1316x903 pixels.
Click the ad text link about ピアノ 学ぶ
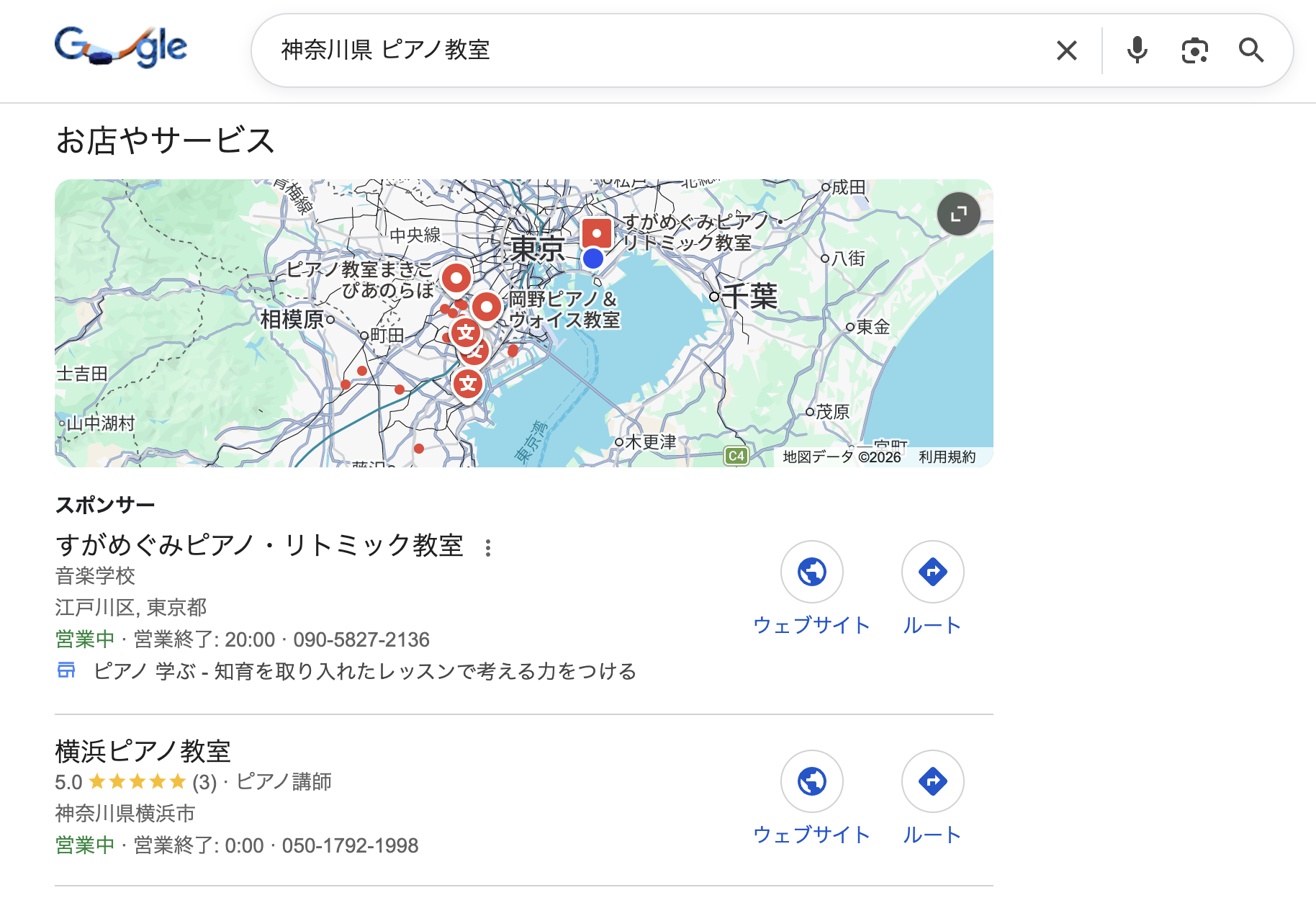click(364, 671)
